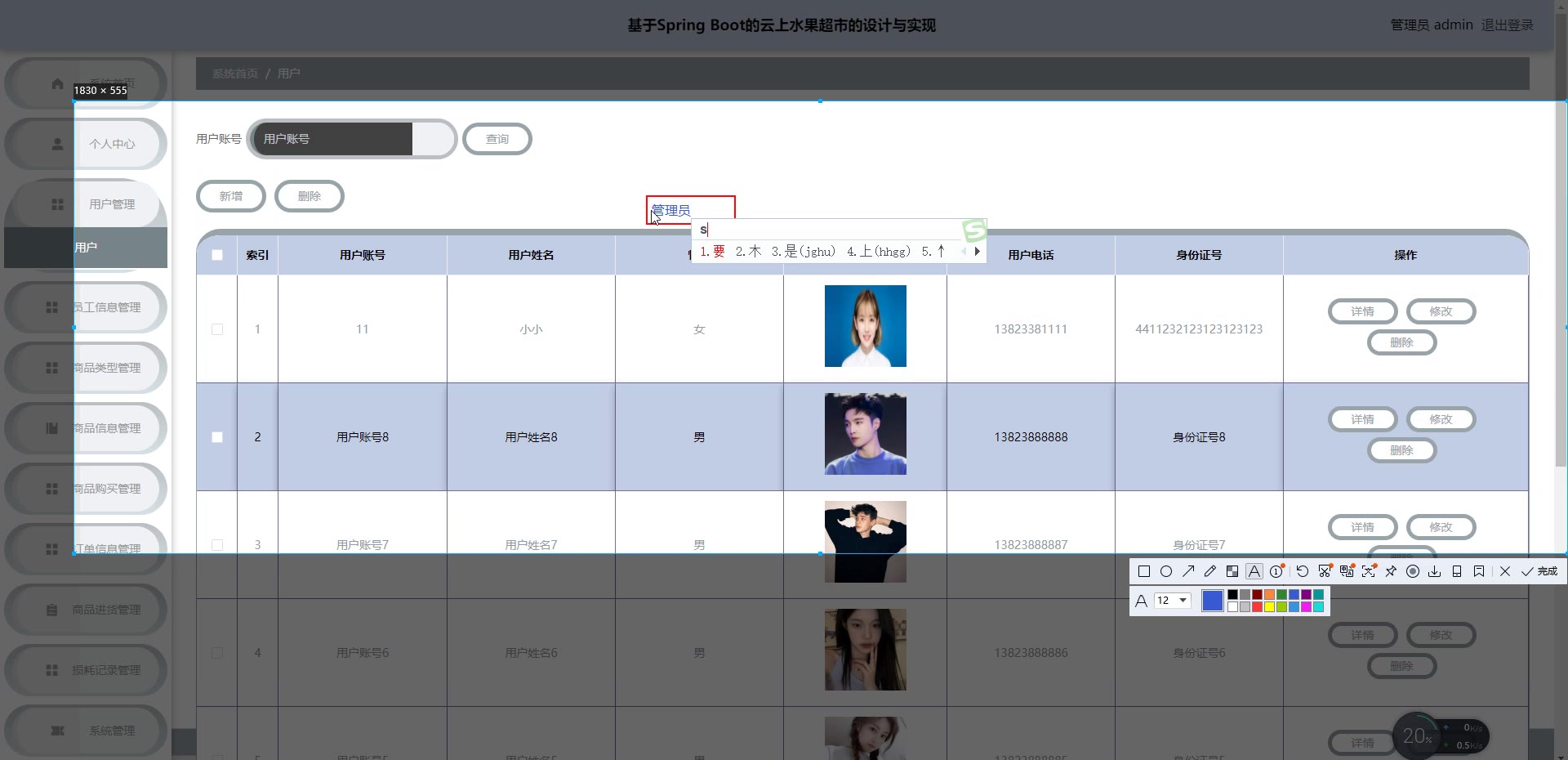Focus the 用户账号 search input
1568x760 pixels.
click(351, 139)
